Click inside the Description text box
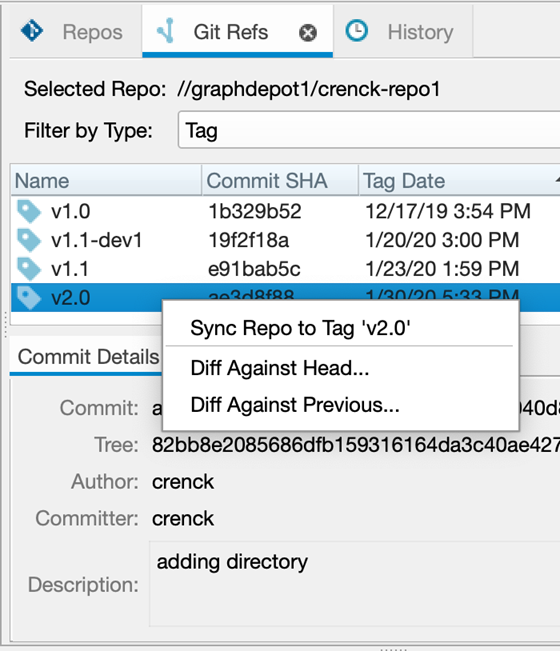The image size is (560, 651). 354,584
